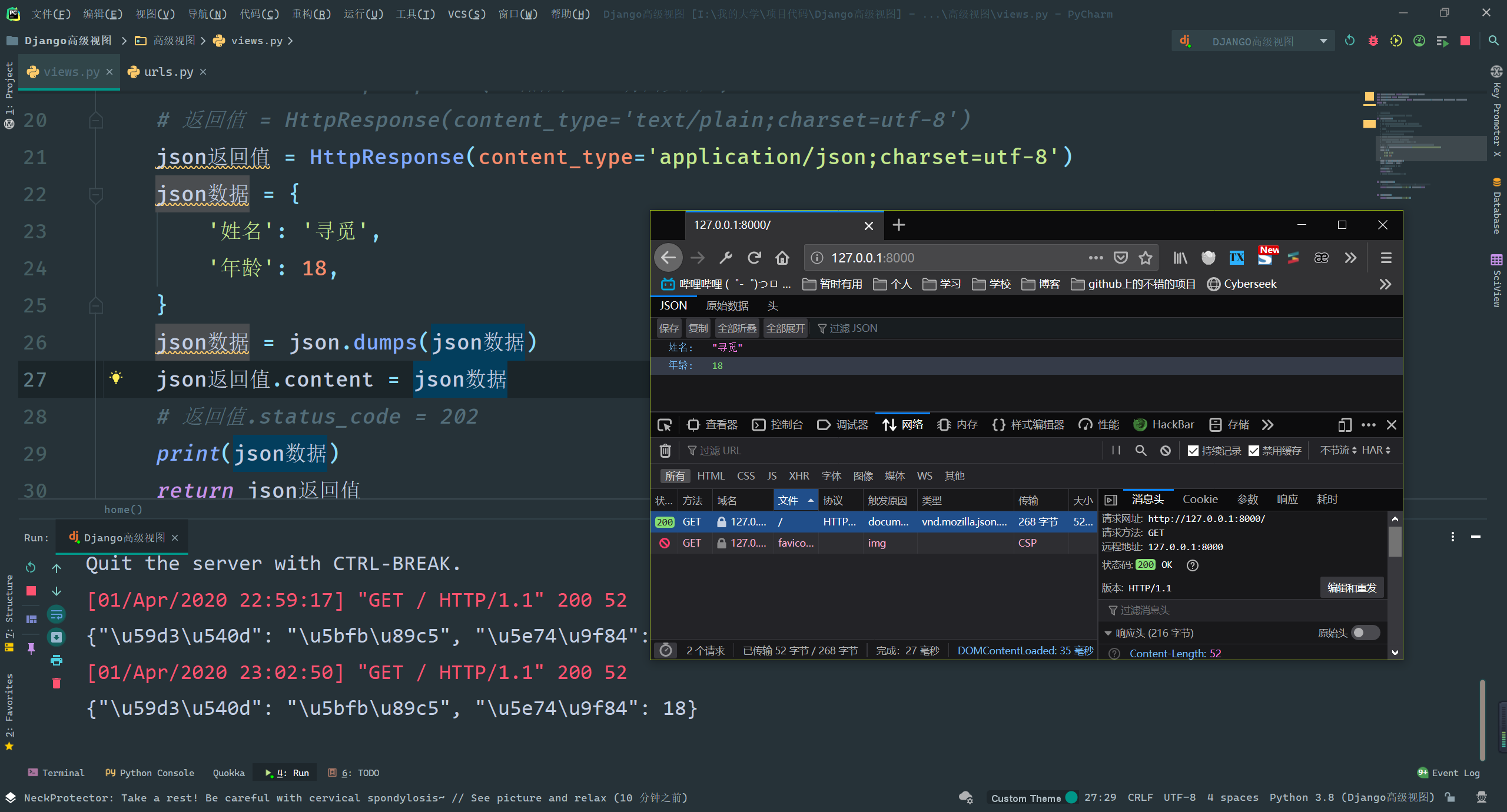Open the 原始数据 tab in JSON viewer
Image resolution: width=1507 pixels, height=812 pixels.
point(727,306)
